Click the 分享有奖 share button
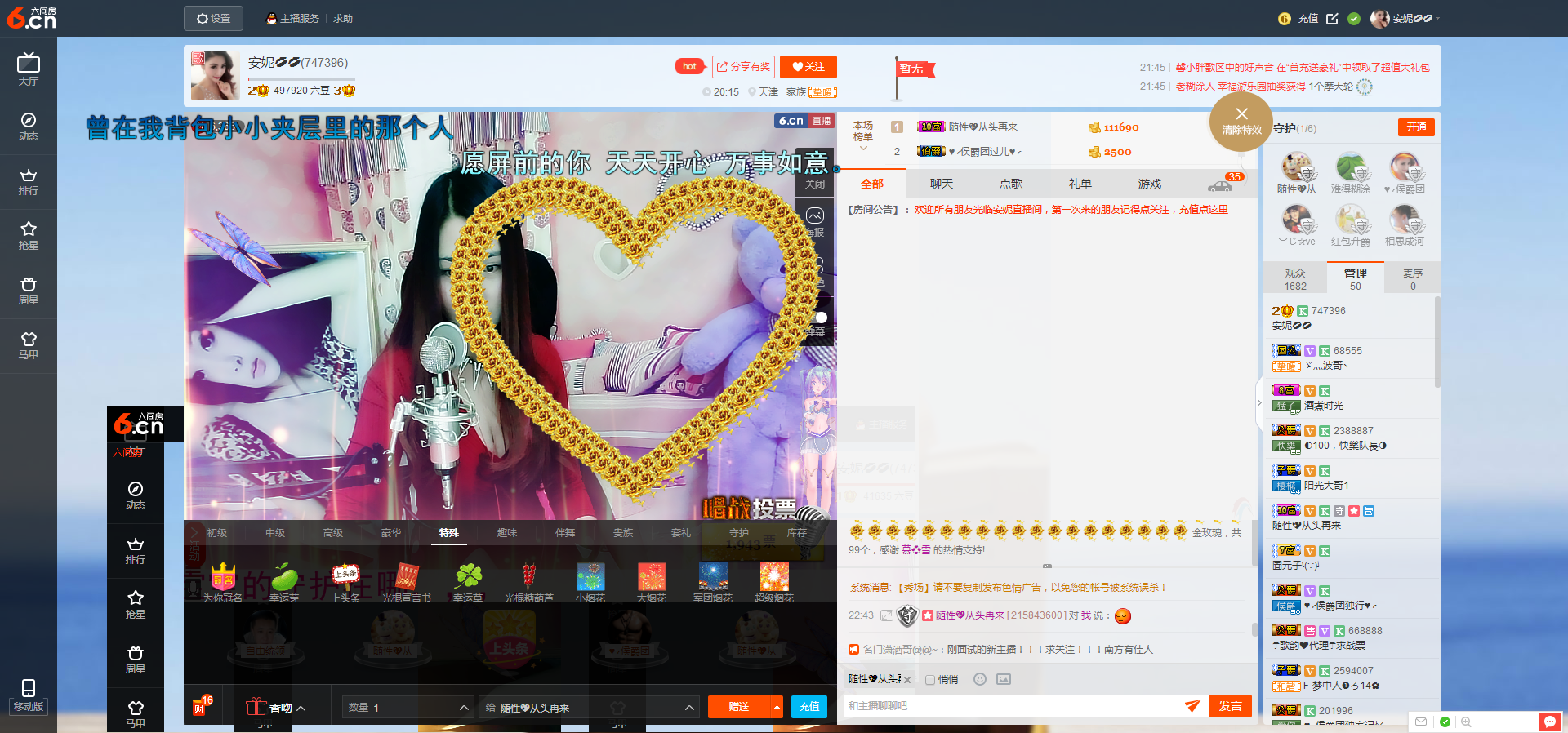Image resolution: width=1568 pixels, height=733 pixels. [x=743, y=67]
